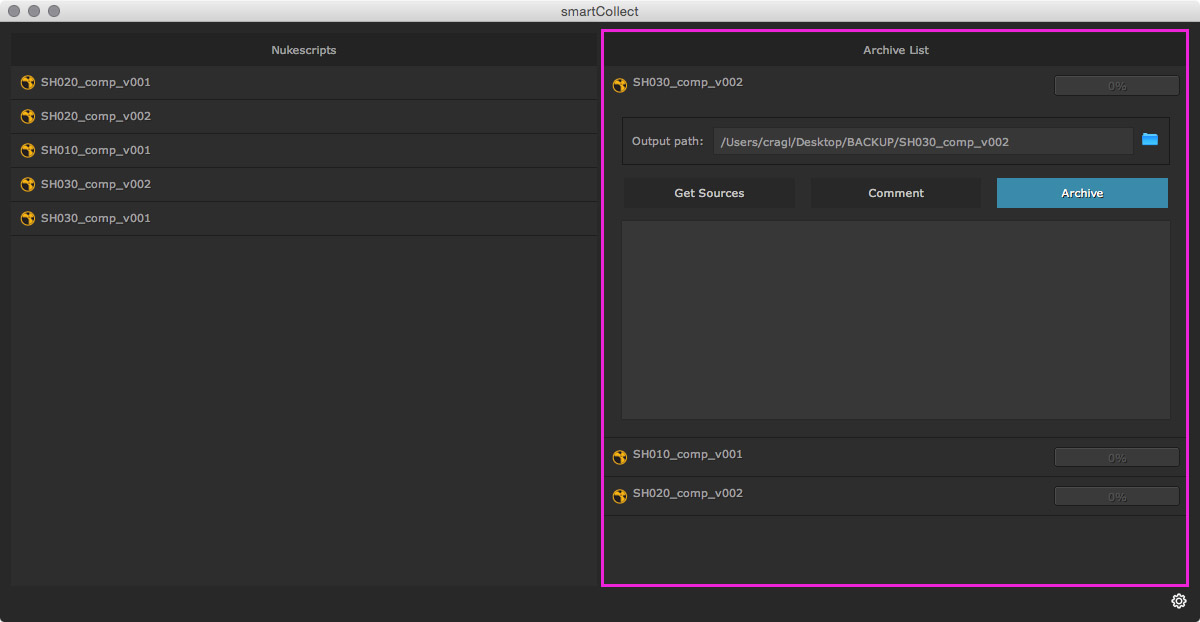The width and height of the screenshot is (1200, 622).
Task: Click the Nuke icon of SH030_comp_v002 in Archive List
Action: [x=620, y=86]
